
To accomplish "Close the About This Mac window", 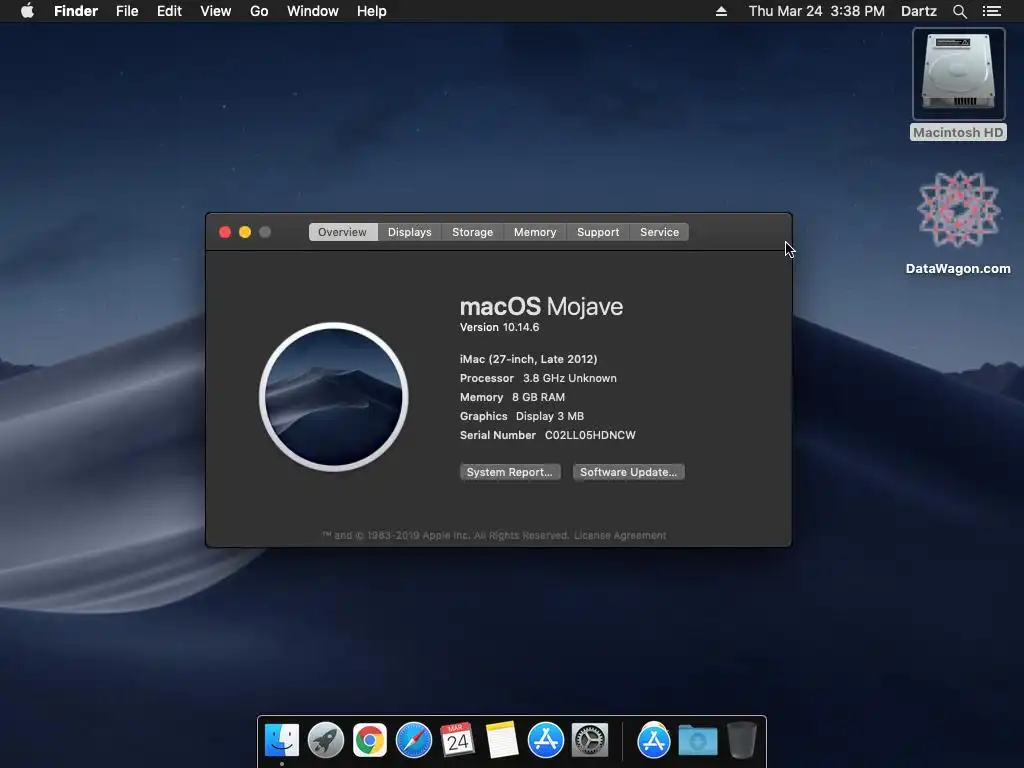I will click(x=225, y=232).
